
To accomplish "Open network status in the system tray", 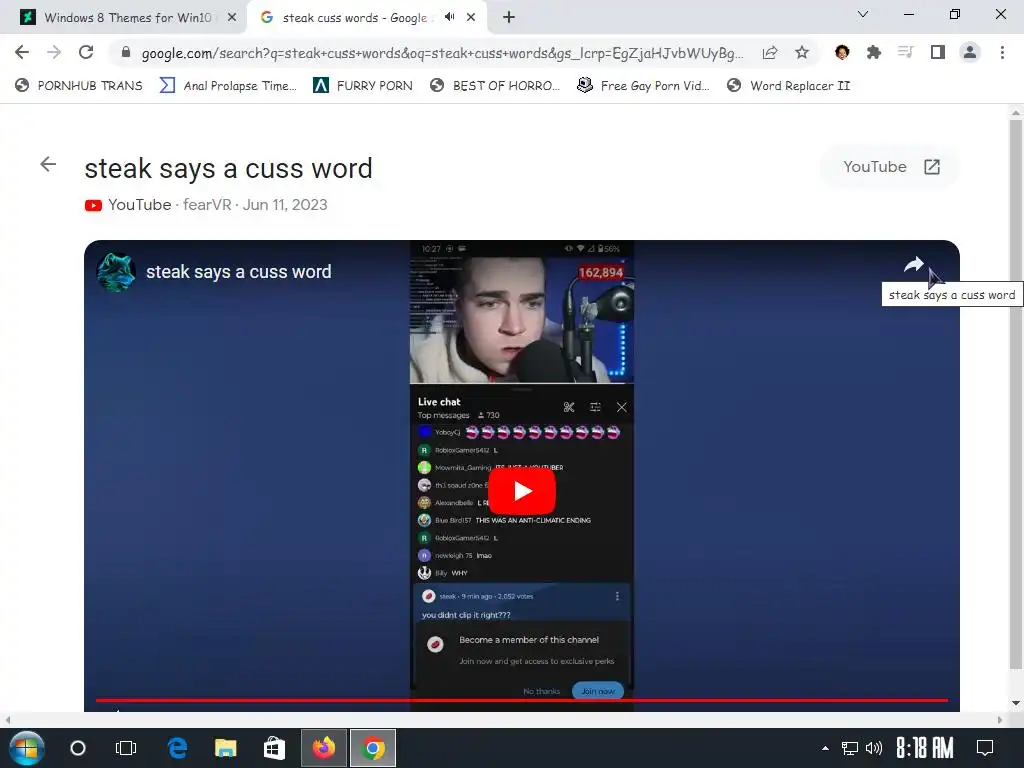I will pos(850,748).
